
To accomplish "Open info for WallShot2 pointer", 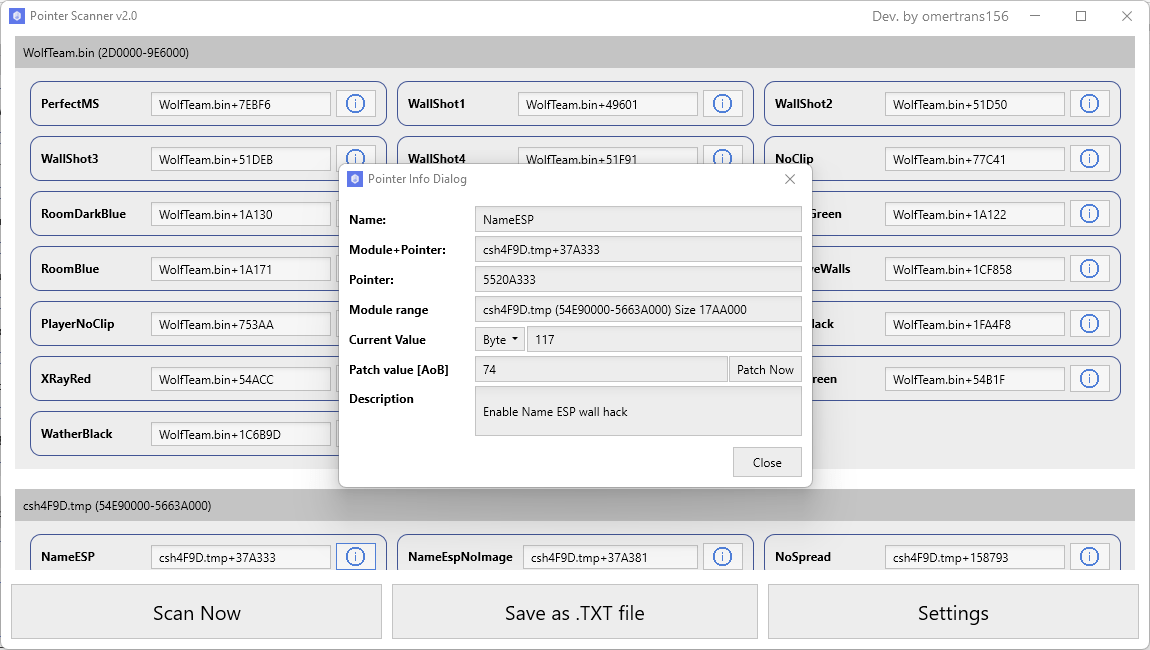I will [x=1089, y=104].
